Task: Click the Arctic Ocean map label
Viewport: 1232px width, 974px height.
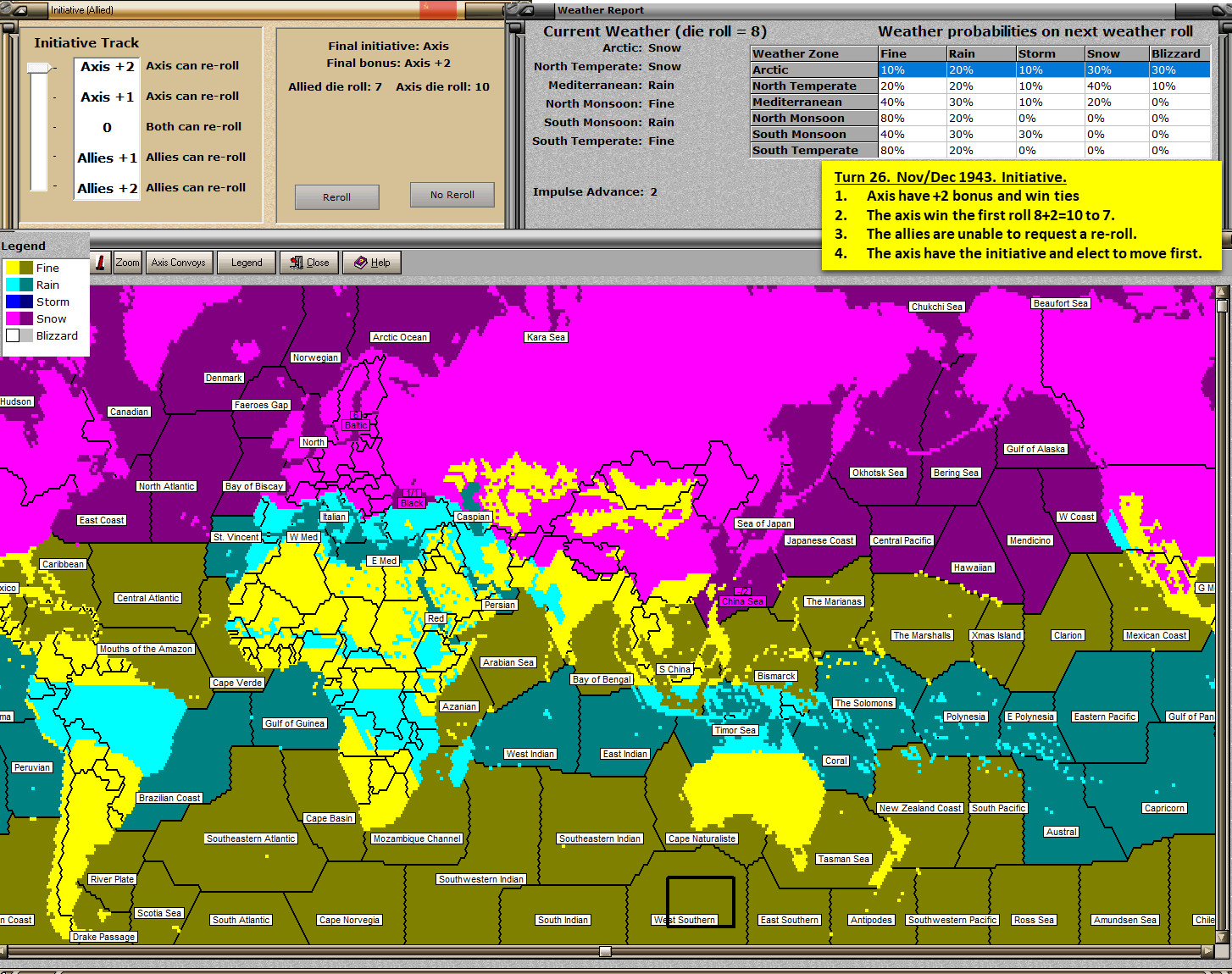Action: [x=400, y=337]
